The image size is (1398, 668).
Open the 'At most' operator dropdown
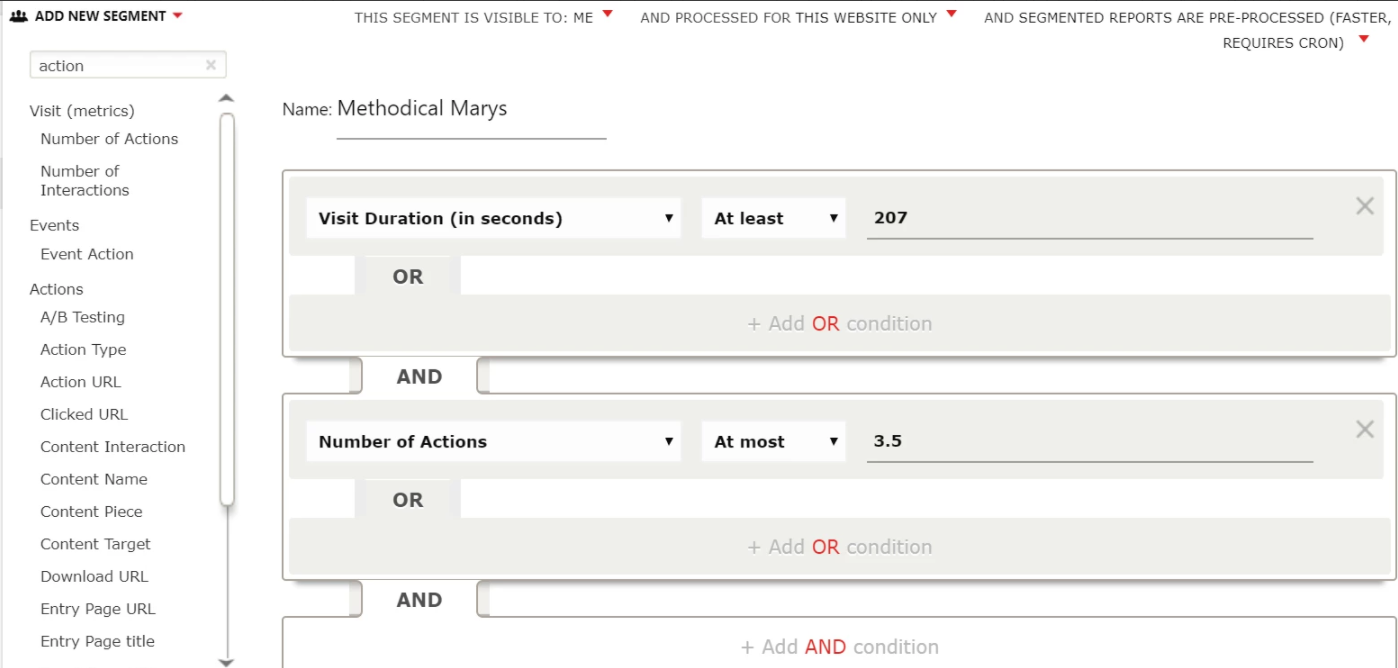[774, 441]
